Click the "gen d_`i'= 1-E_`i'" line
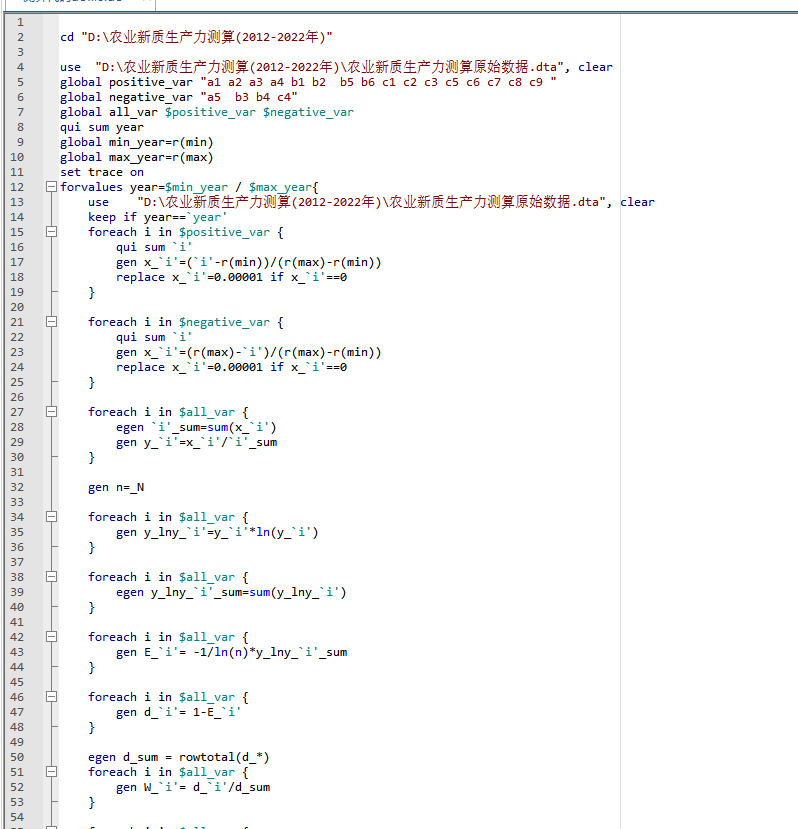 click(x=179, y=712)
